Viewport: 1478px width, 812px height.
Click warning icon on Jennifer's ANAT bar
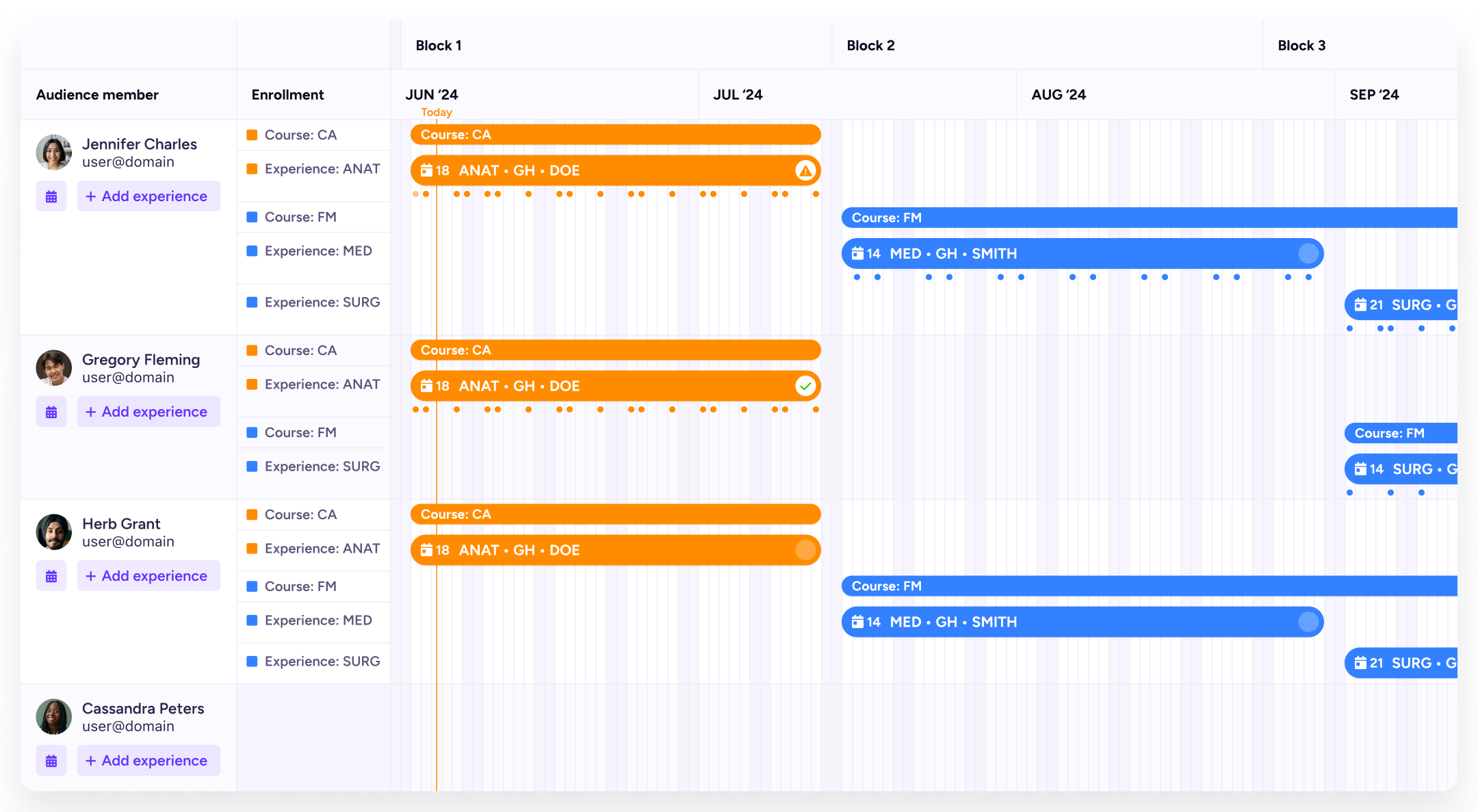[805, 171]
